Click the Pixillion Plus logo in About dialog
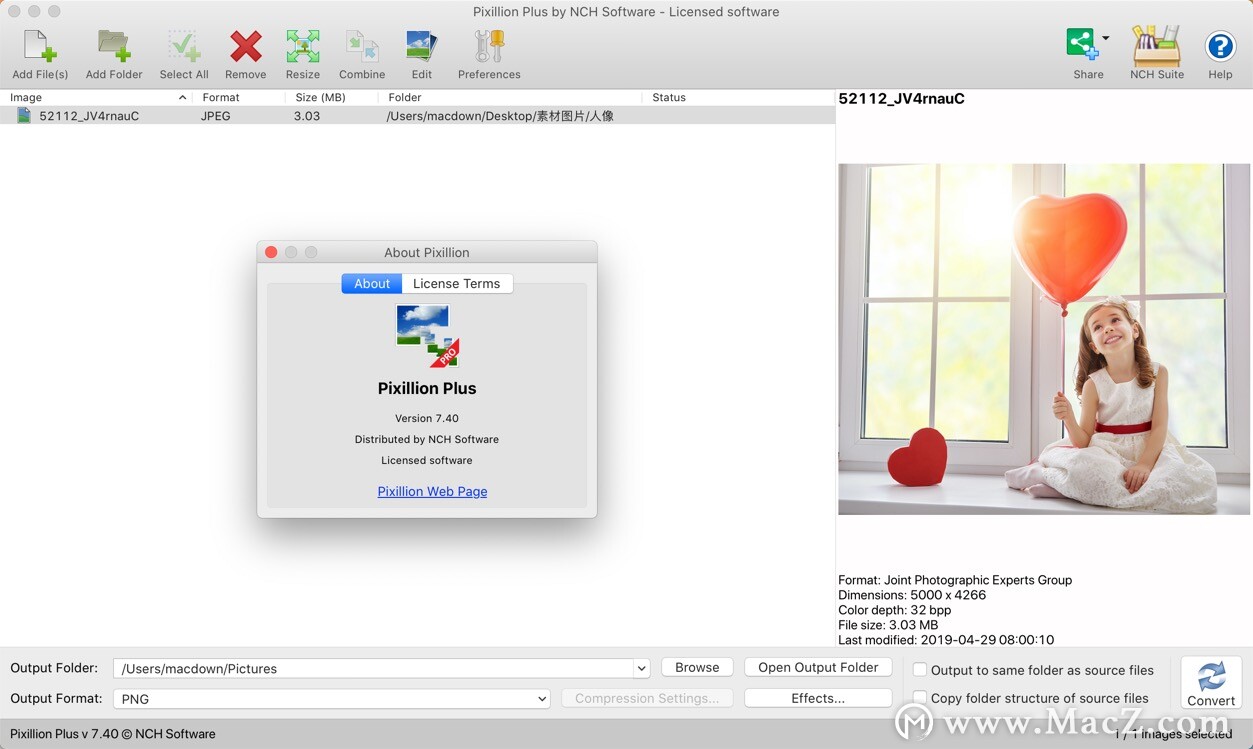 [x=427, y=336]
